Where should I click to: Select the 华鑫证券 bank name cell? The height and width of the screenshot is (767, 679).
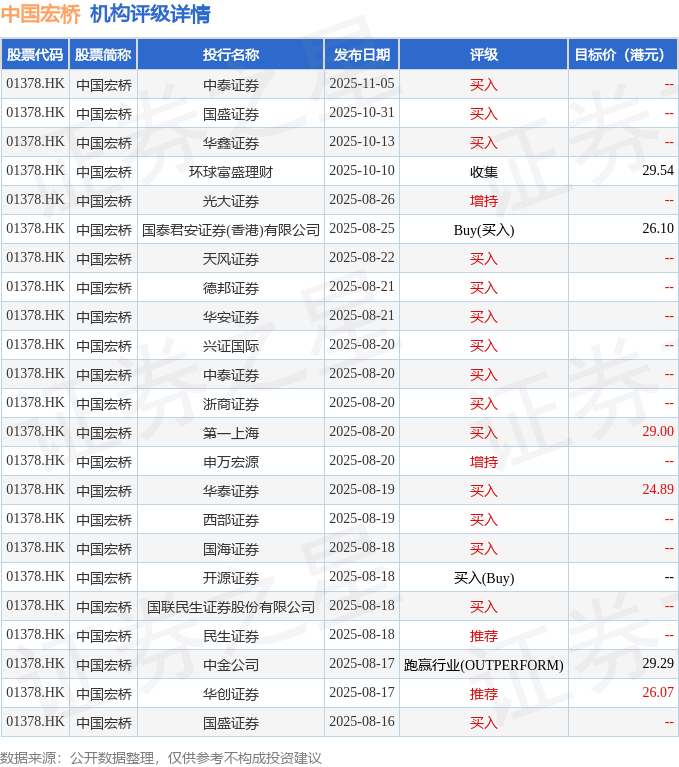click(x=231, y=143)
